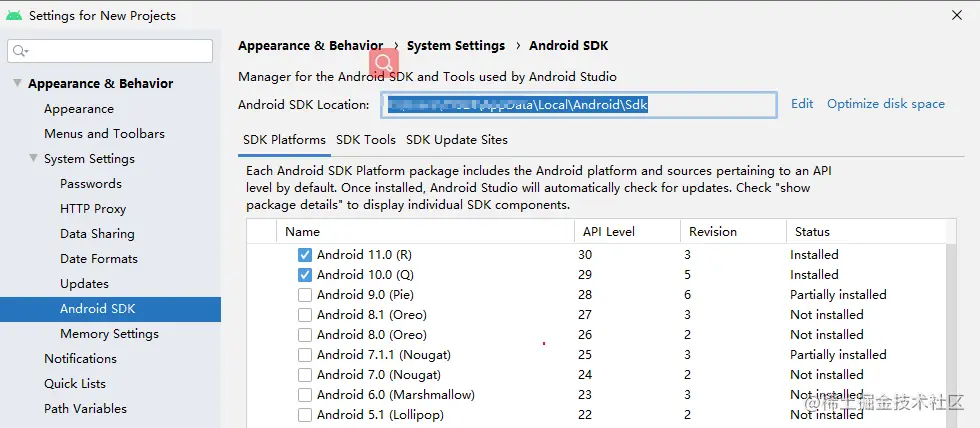The image size is (980, 428).
Task: Check the Android 5.1 (Lollipop) checkbox
Action: pyautogui.click(x=305, y=415)
